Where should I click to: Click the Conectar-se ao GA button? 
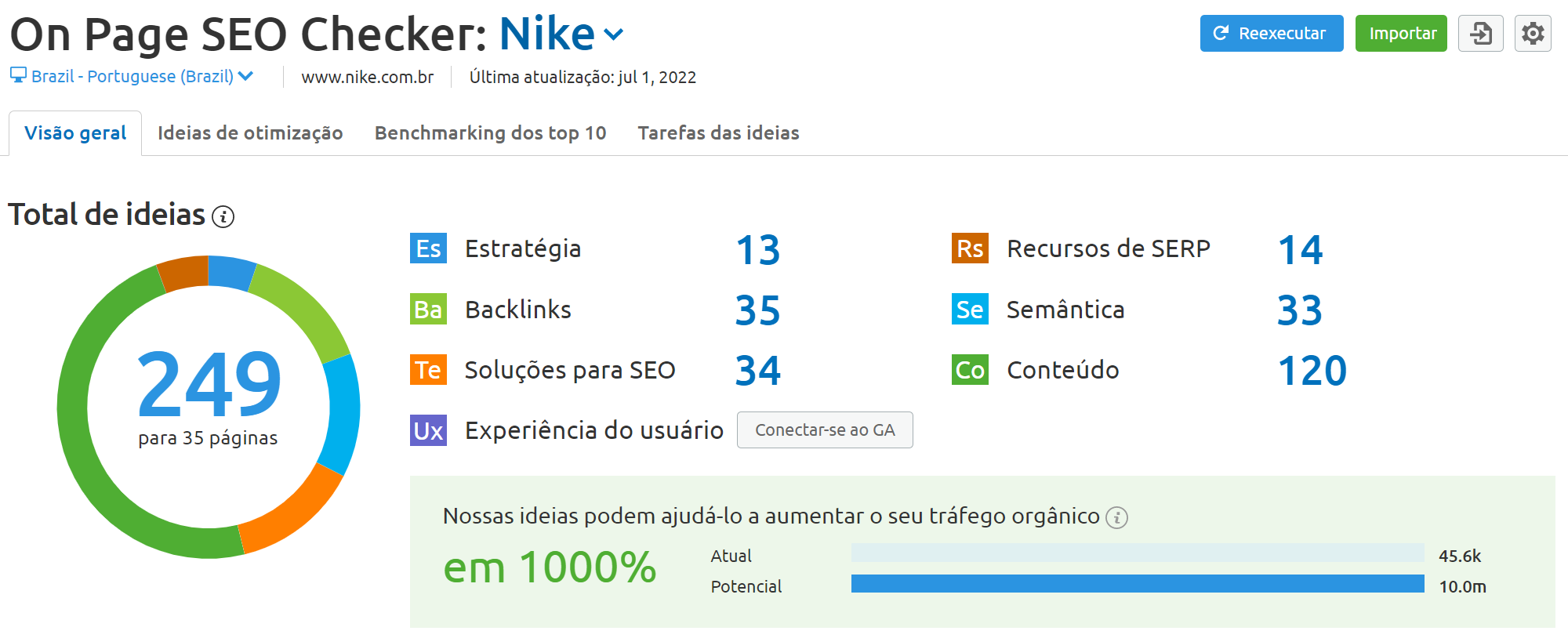click(x=824, y=430)
